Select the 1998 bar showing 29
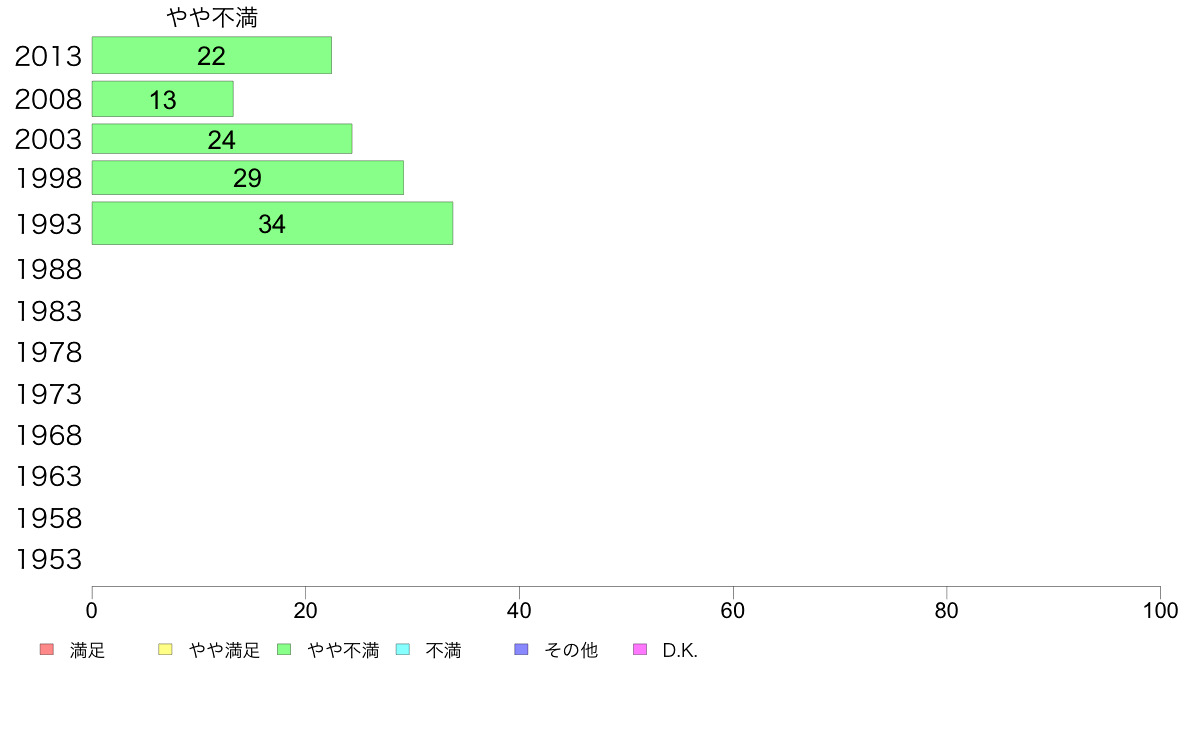The width and height of the screenshot is (1188, 736). pyautogui.click(x=248, y=177)
